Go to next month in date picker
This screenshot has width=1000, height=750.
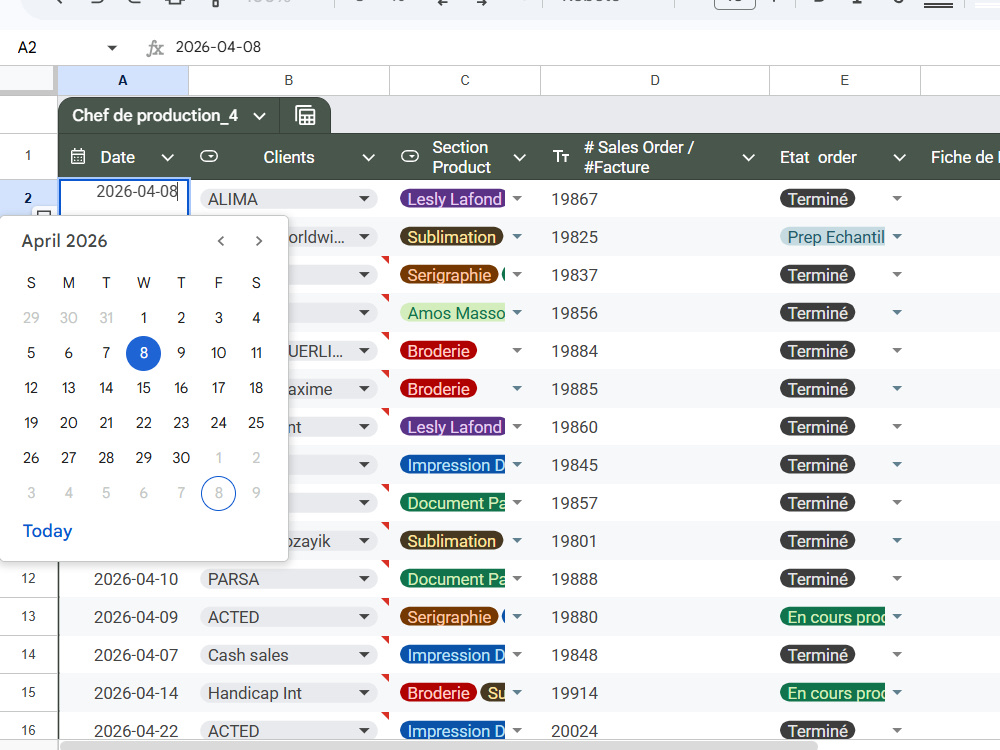click(258, 241)
